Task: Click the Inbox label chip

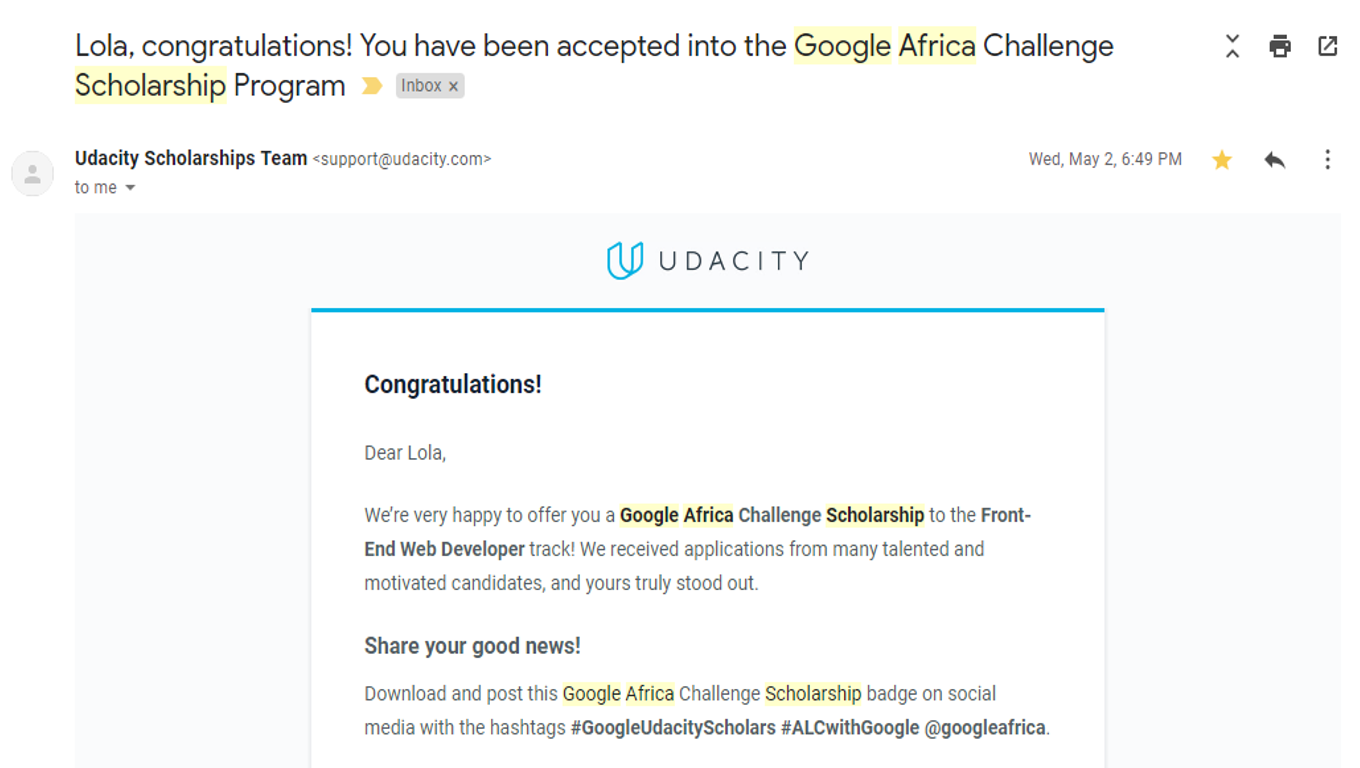Action: click(421, 86)
